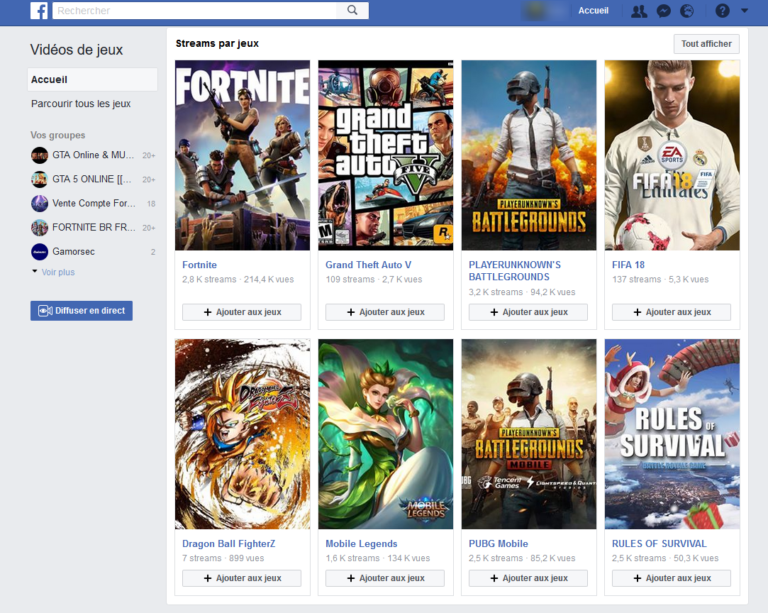Image resolution: width=768 pixels, height=613 pixels.
Task: Focus the Rechercher search field
Action: 194,10
